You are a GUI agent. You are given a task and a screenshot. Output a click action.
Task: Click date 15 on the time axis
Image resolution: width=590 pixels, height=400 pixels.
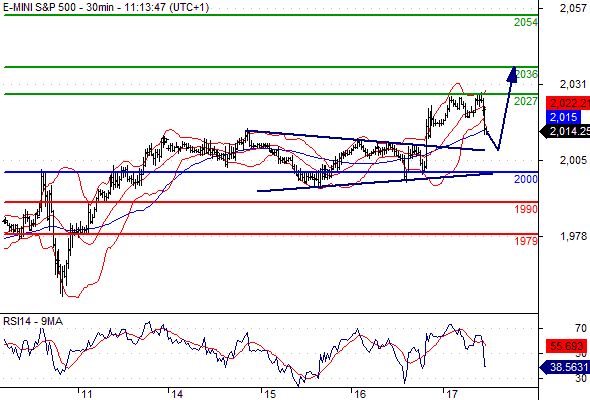pyautogui.click(x=270, y=394)
